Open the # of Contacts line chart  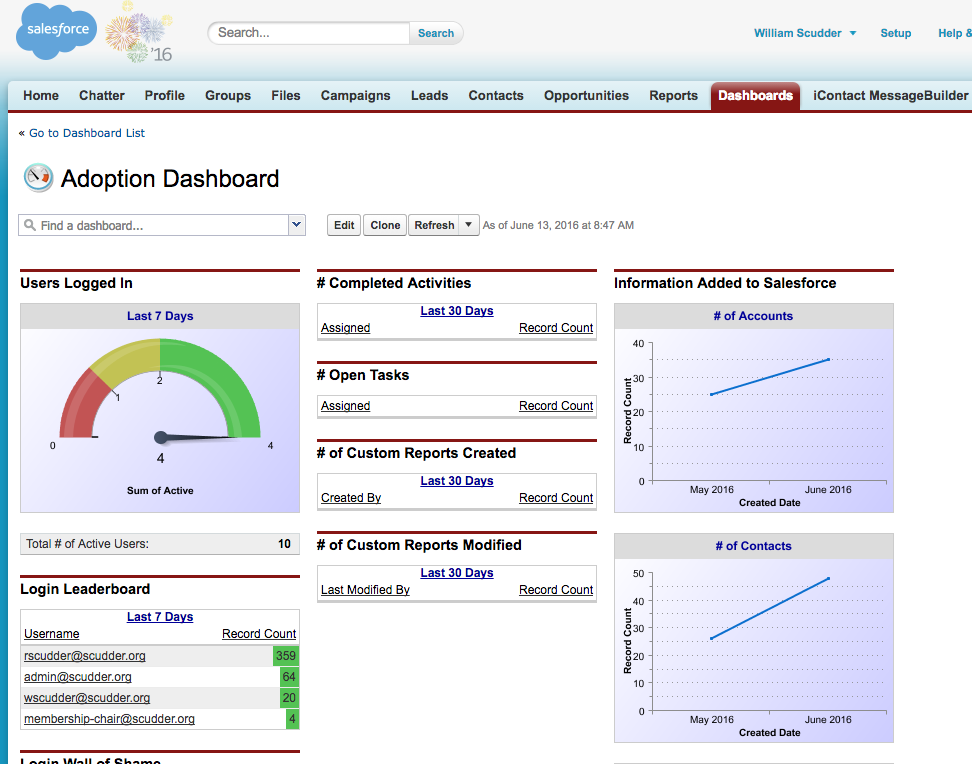pos(753,647)
